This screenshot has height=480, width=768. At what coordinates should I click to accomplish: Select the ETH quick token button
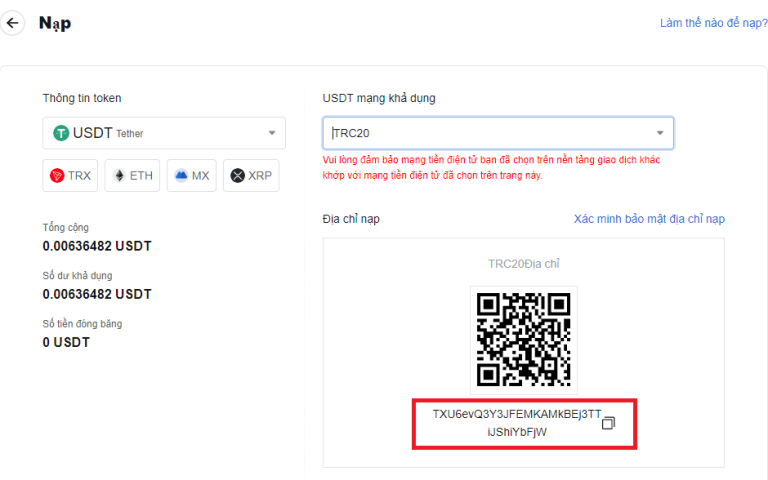coord(132,175)
